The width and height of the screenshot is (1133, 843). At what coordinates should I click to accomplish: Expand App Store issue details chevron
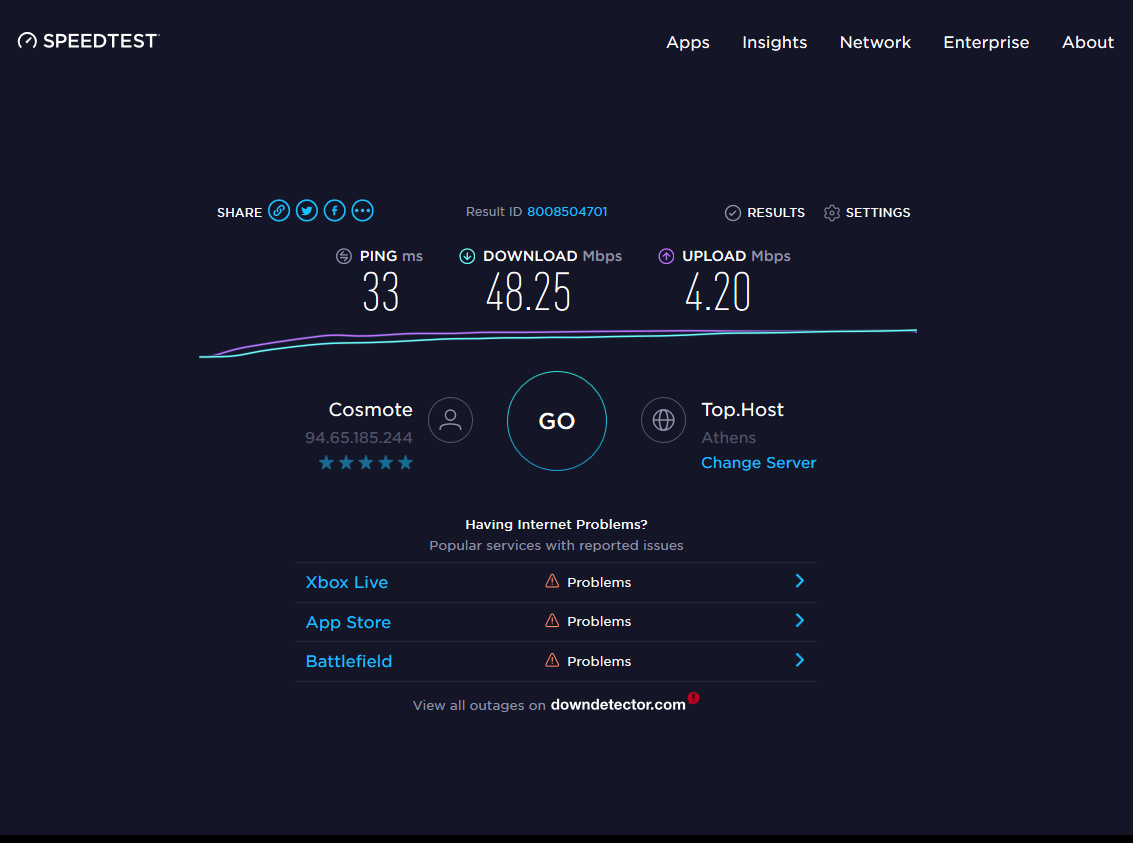tap(800, 621)
